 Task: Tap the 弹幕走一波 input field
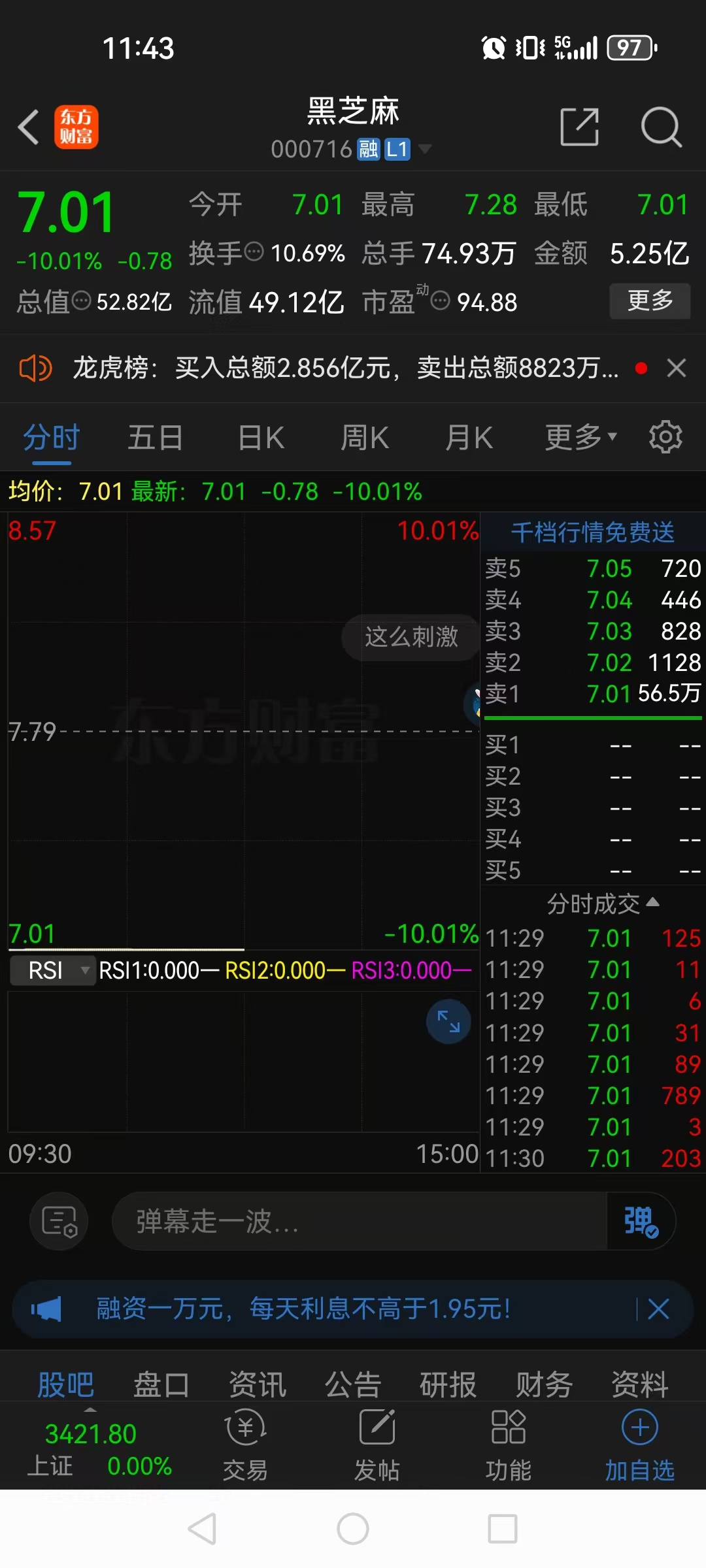(x=360, y=1222)
